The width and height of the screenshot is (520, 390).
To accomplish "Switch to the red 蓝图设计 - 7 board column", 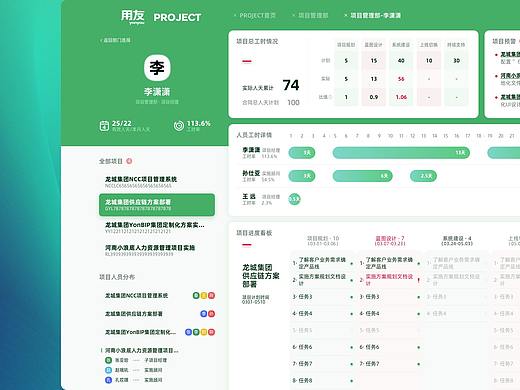I will tap(390, 241).
